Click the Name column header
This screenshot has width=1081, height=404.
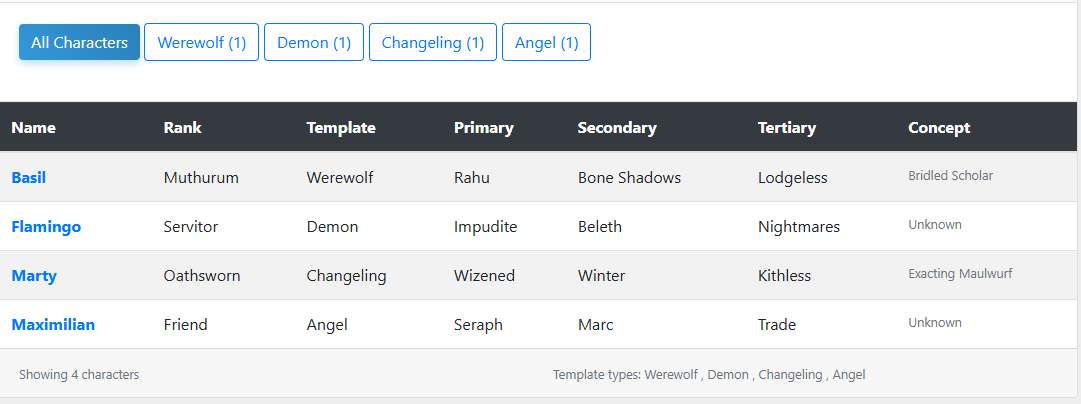pos(34,128)
